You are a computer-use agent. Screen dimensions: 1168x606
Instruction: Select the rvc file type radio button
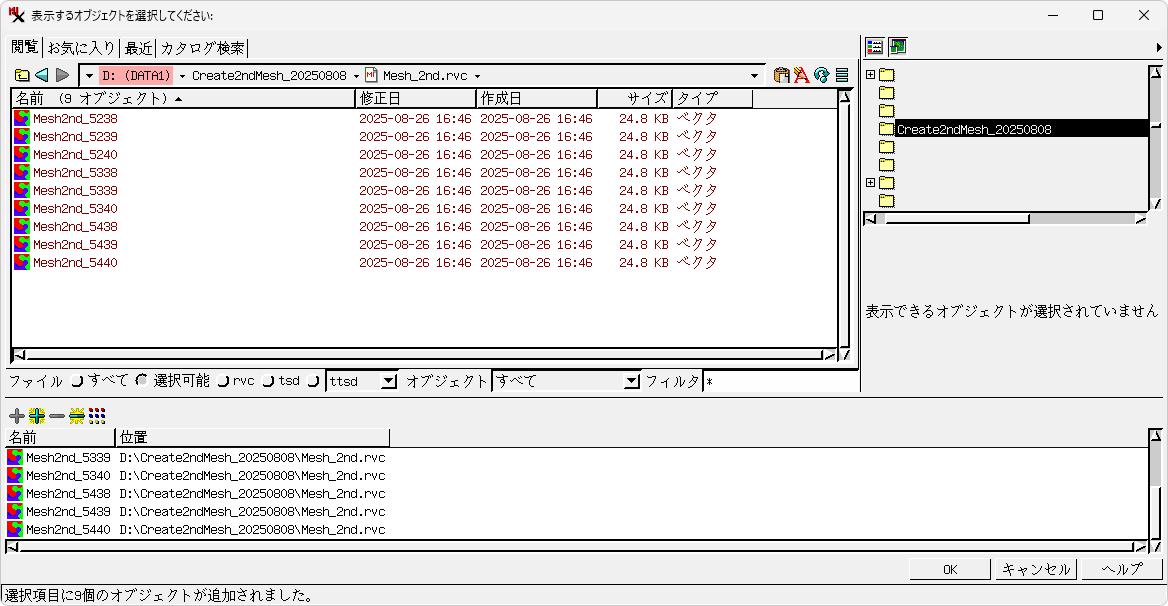223,381
